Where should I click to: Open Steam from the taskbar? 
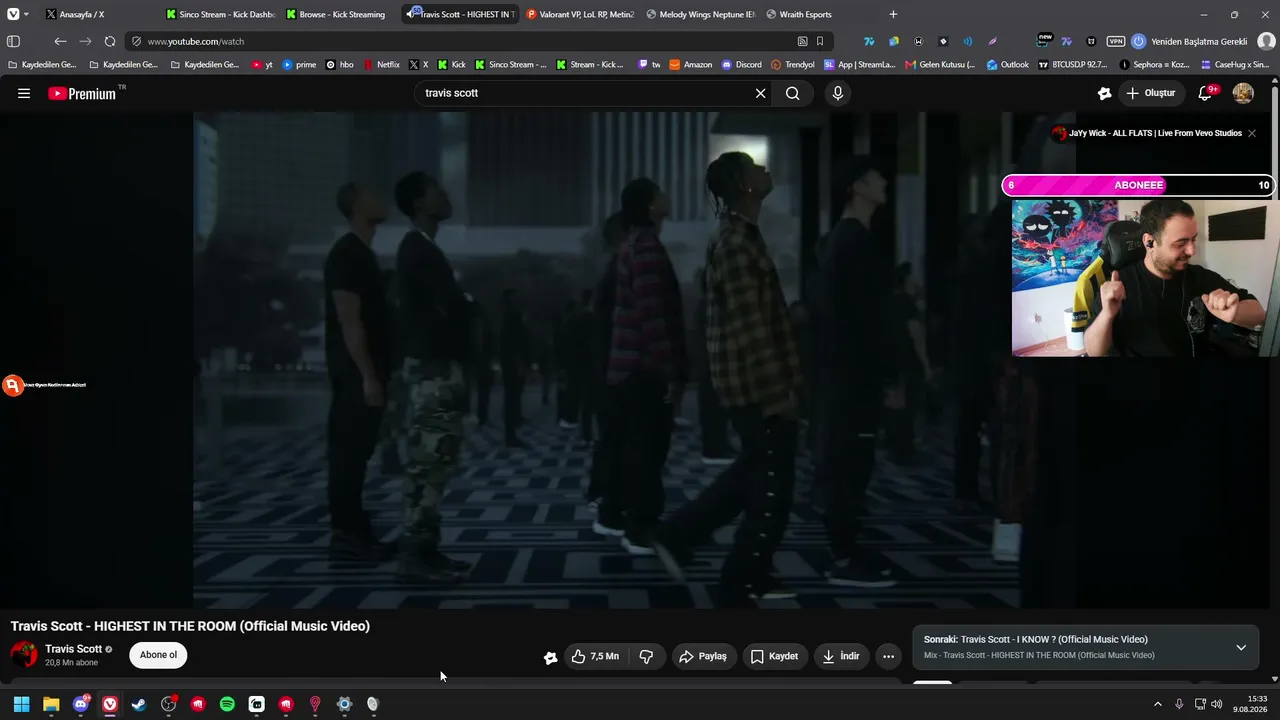click(x=139, y=704)
